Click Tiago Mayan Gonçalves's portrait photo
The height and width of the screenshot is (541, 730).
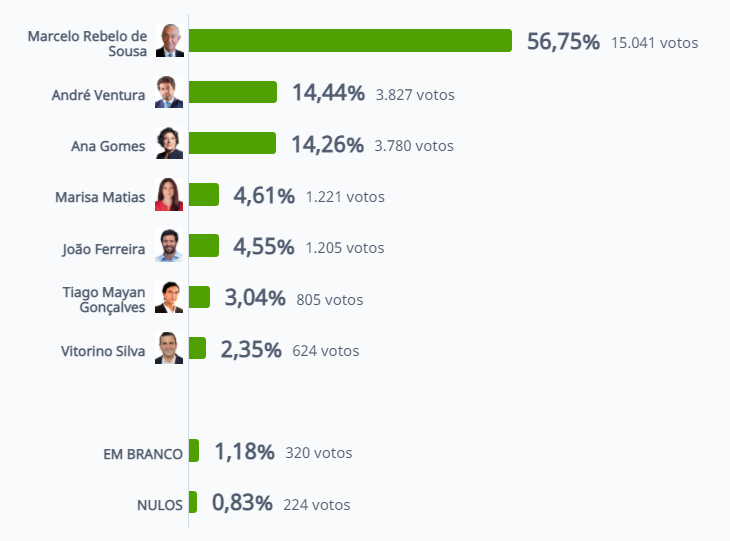tap(169, 297)
